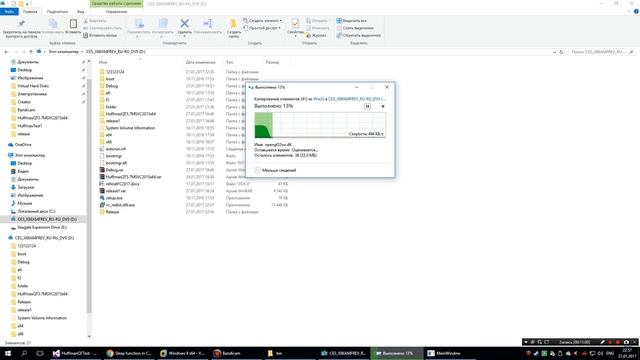Open the 'bin' folder taskbar item
Viewport: 640px width, 360px height.
pos(291,353)
